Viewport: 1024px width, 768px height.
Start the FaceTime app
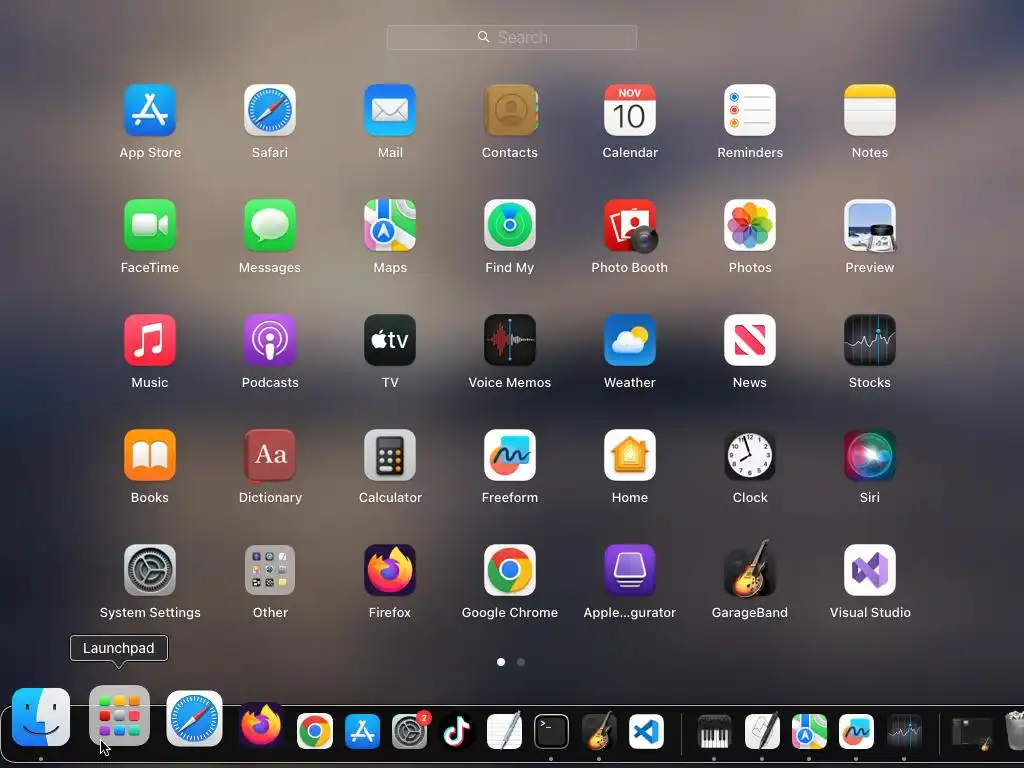(150, 225)
